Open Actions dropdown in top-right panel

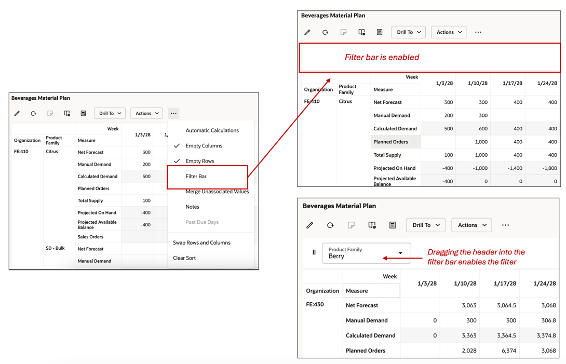pyautogui.click(x=449, y=32)
